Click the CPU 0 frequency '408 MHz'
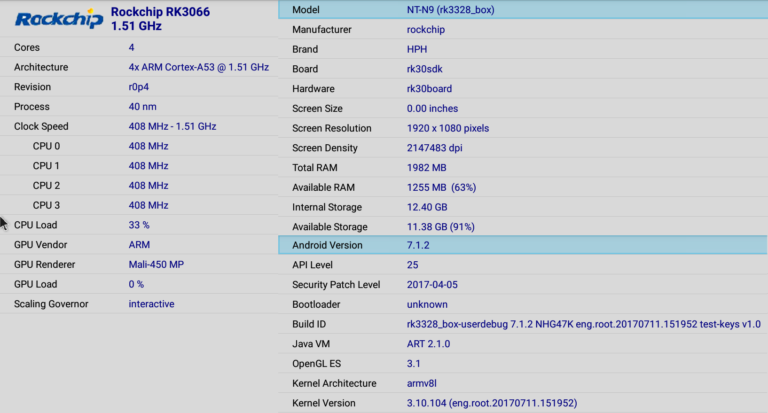 (148, 146)
